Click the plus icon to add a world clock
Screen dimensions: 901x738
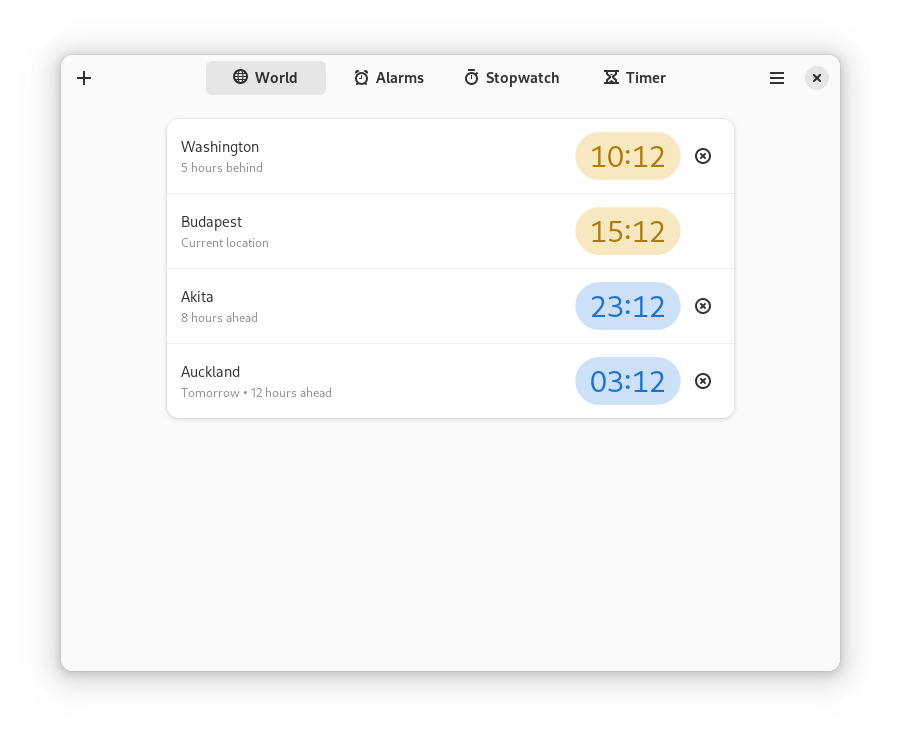click(x=84, y=78)
